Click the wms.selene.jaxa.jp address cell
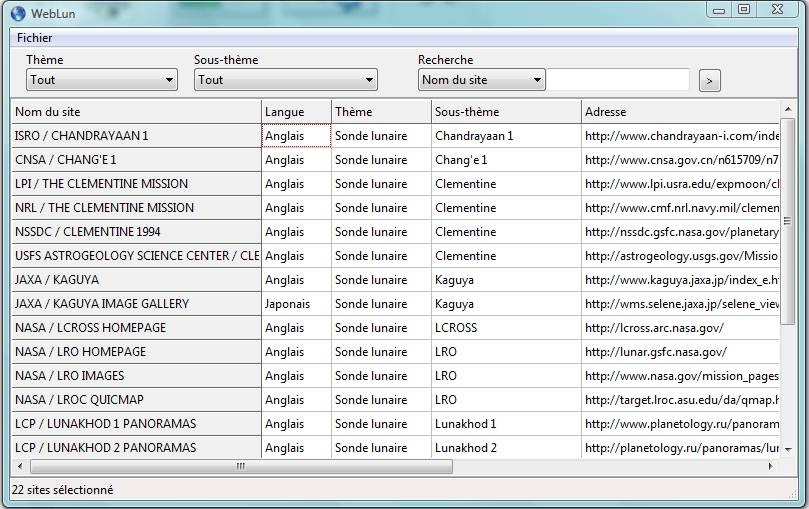Viewport: 809px width, 509px height. click(681, 304)
